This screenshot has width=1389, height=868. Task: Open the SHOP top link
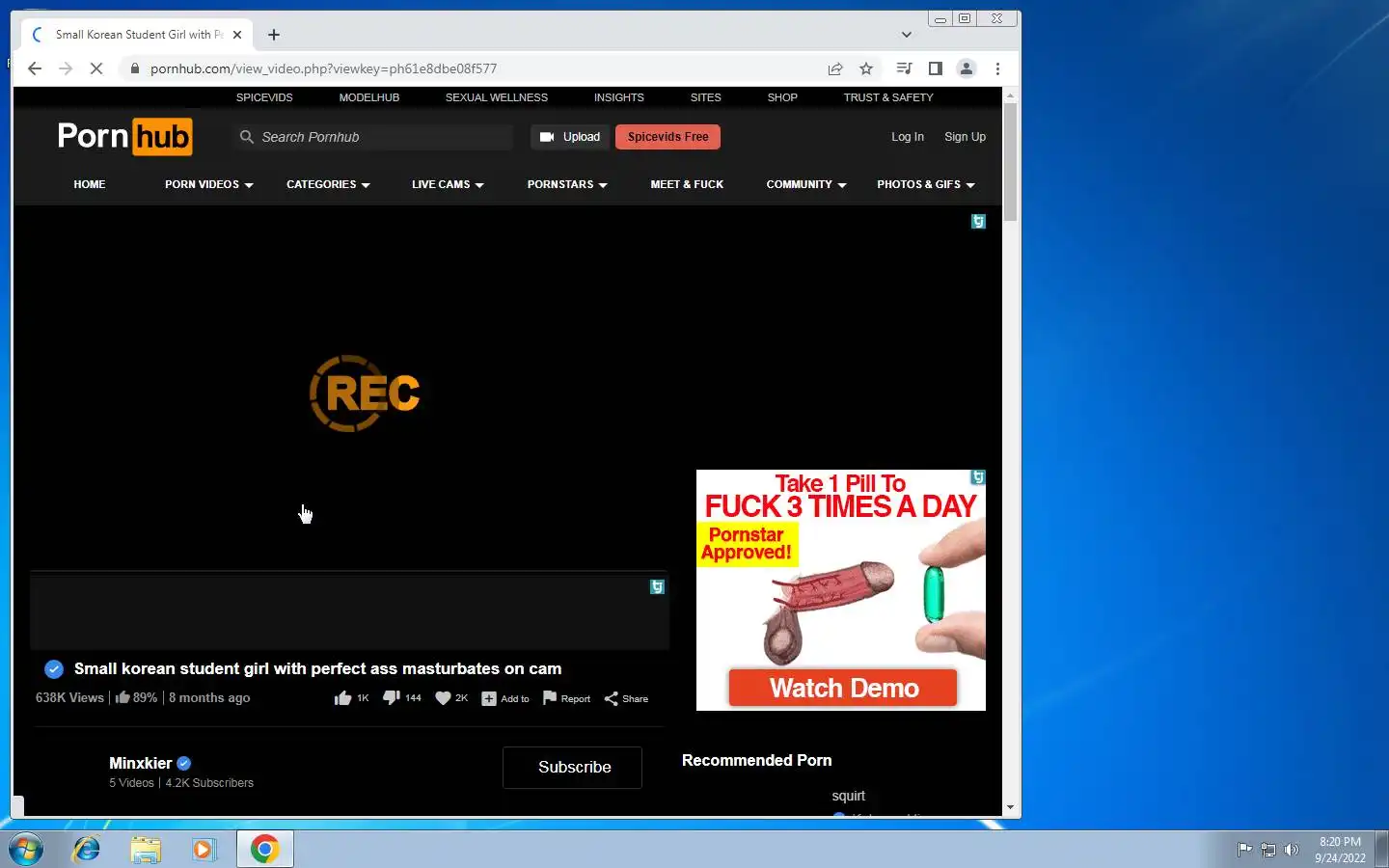[782, 97]
